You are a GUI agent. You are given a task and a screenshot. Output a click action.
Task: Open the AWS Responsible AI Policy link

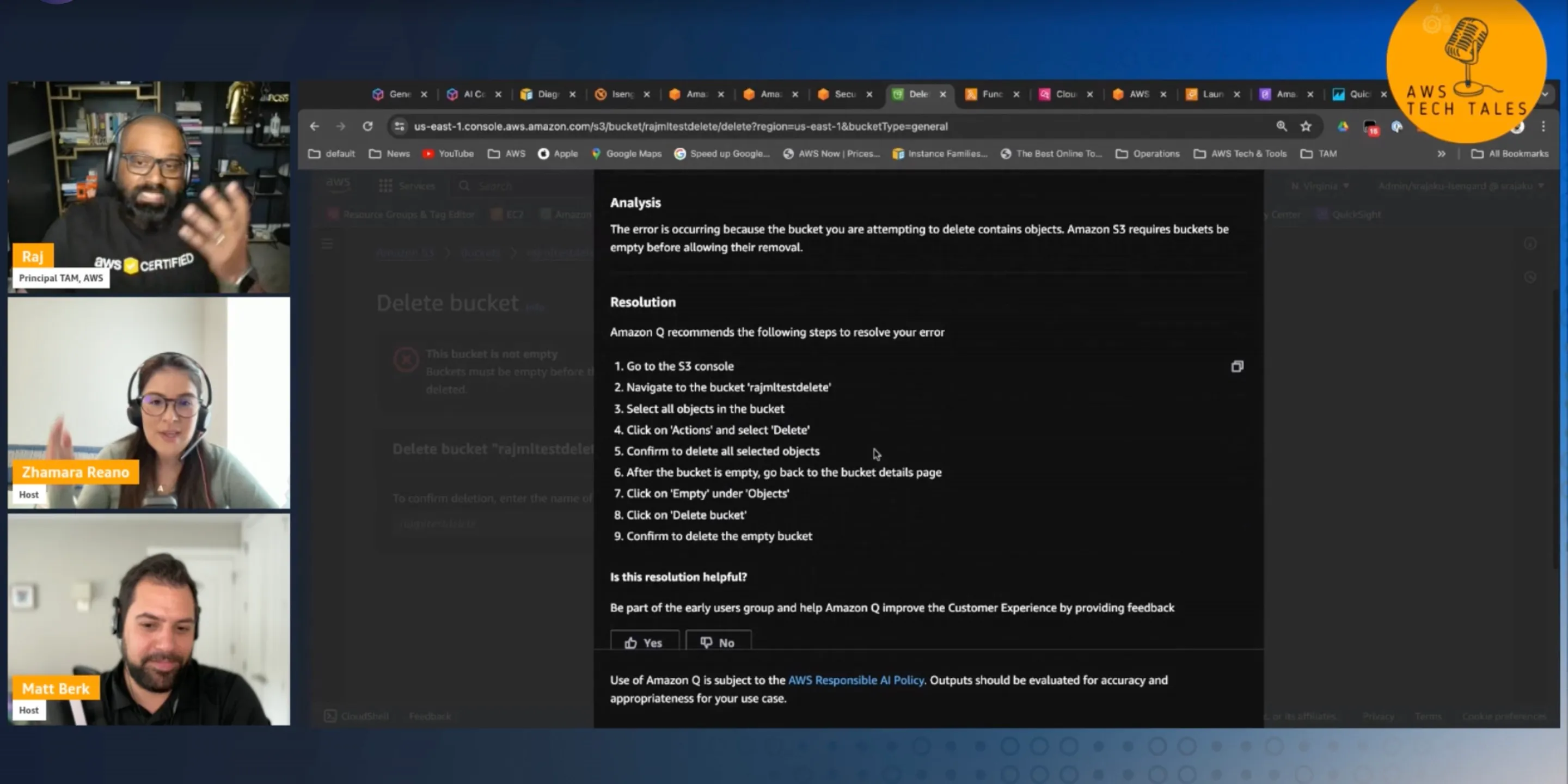(x=856, y=680)
